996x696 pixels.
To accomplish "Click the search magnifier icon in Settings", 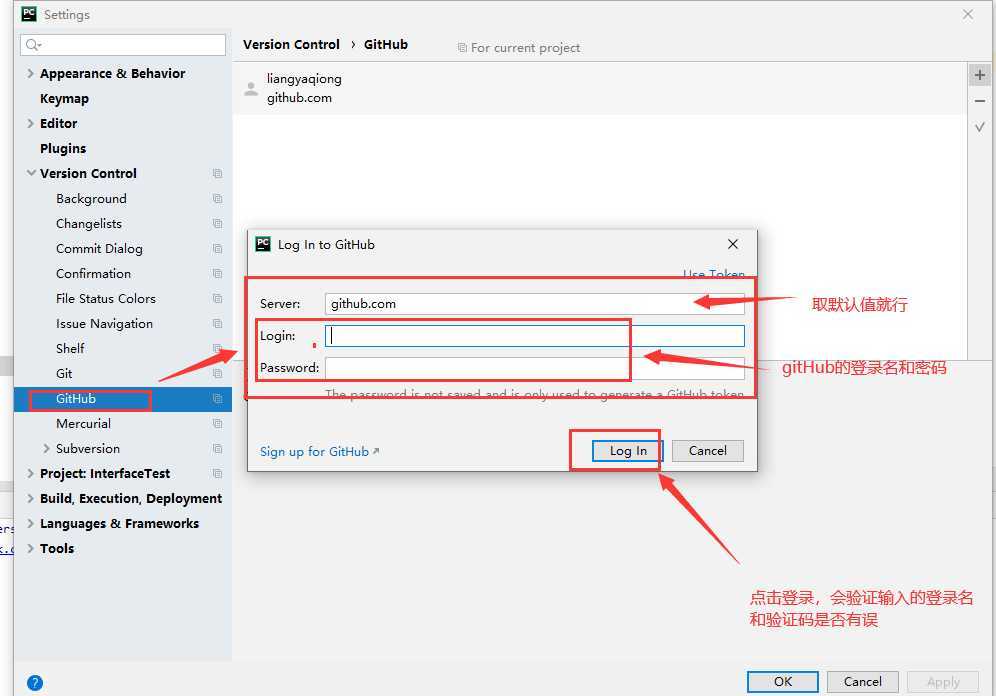I will pos(33,45).
